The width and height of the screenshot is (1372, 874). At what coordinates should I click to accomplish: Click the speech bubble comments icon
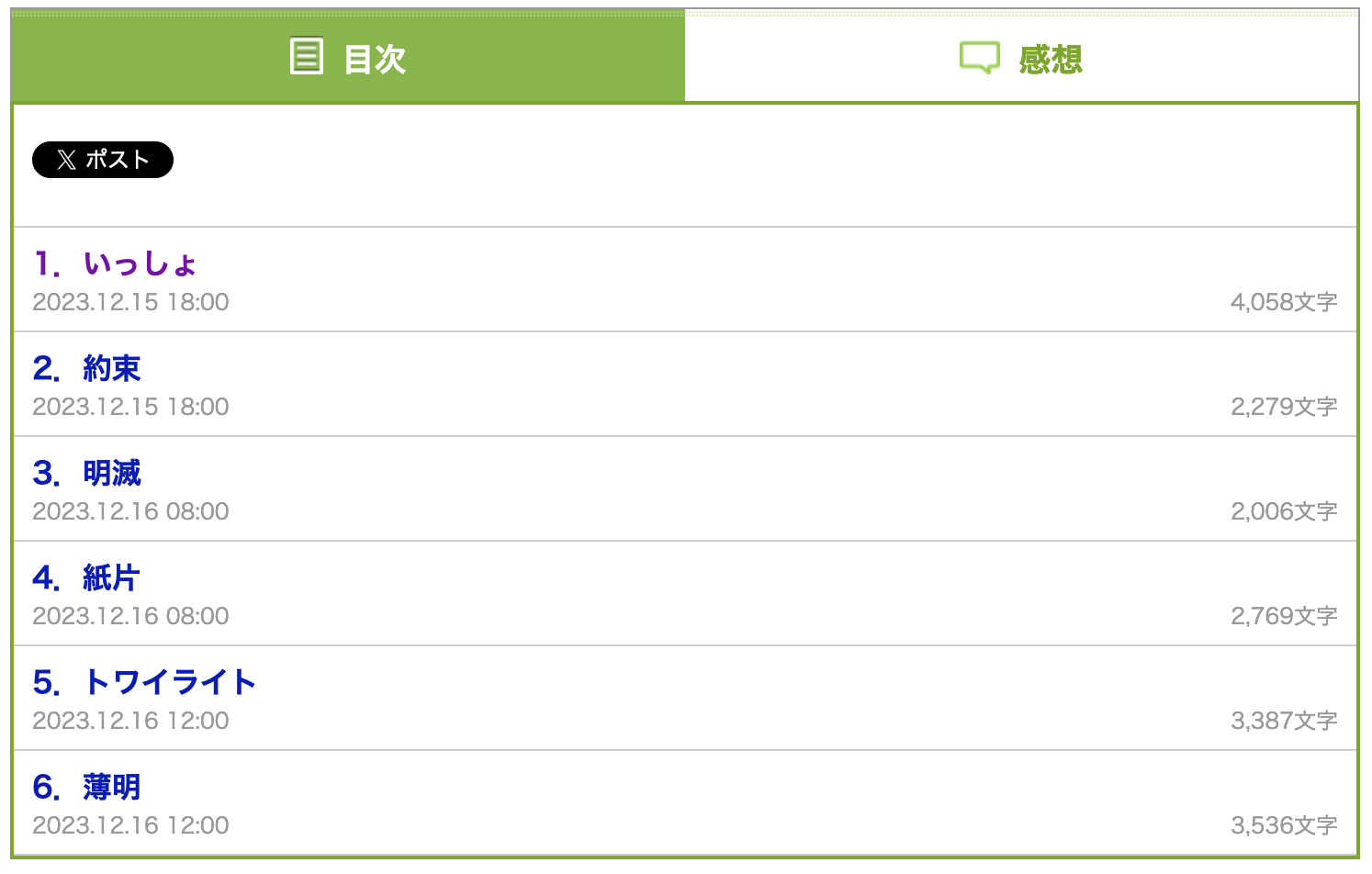pyautogui.click(x=979, y=58)
